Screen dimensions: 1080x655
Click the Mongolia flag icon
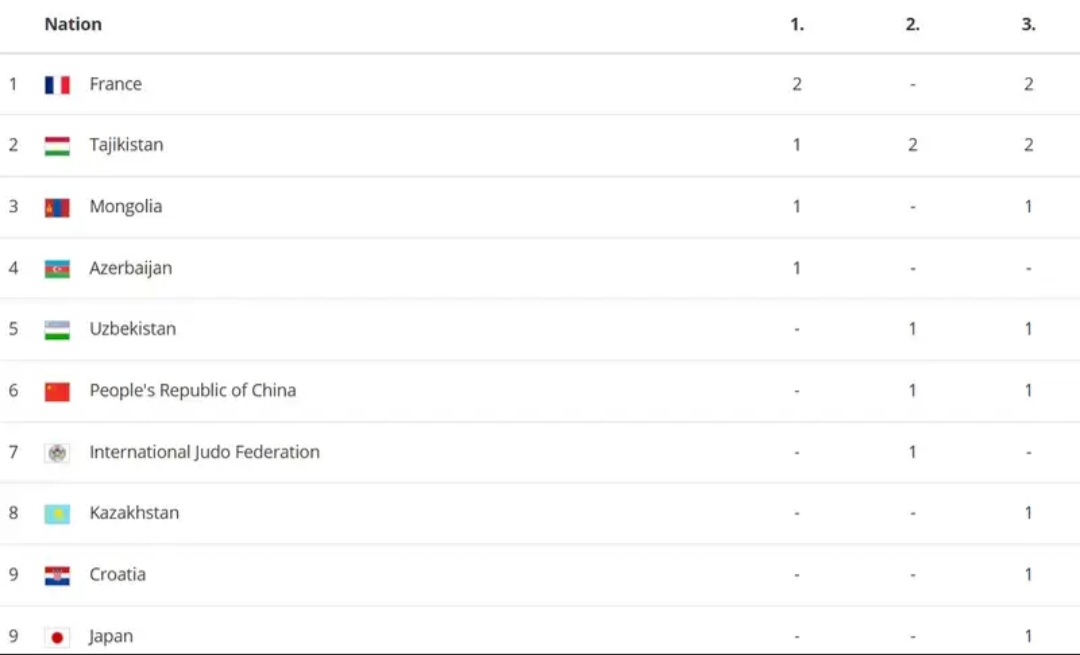coord(57,207)
